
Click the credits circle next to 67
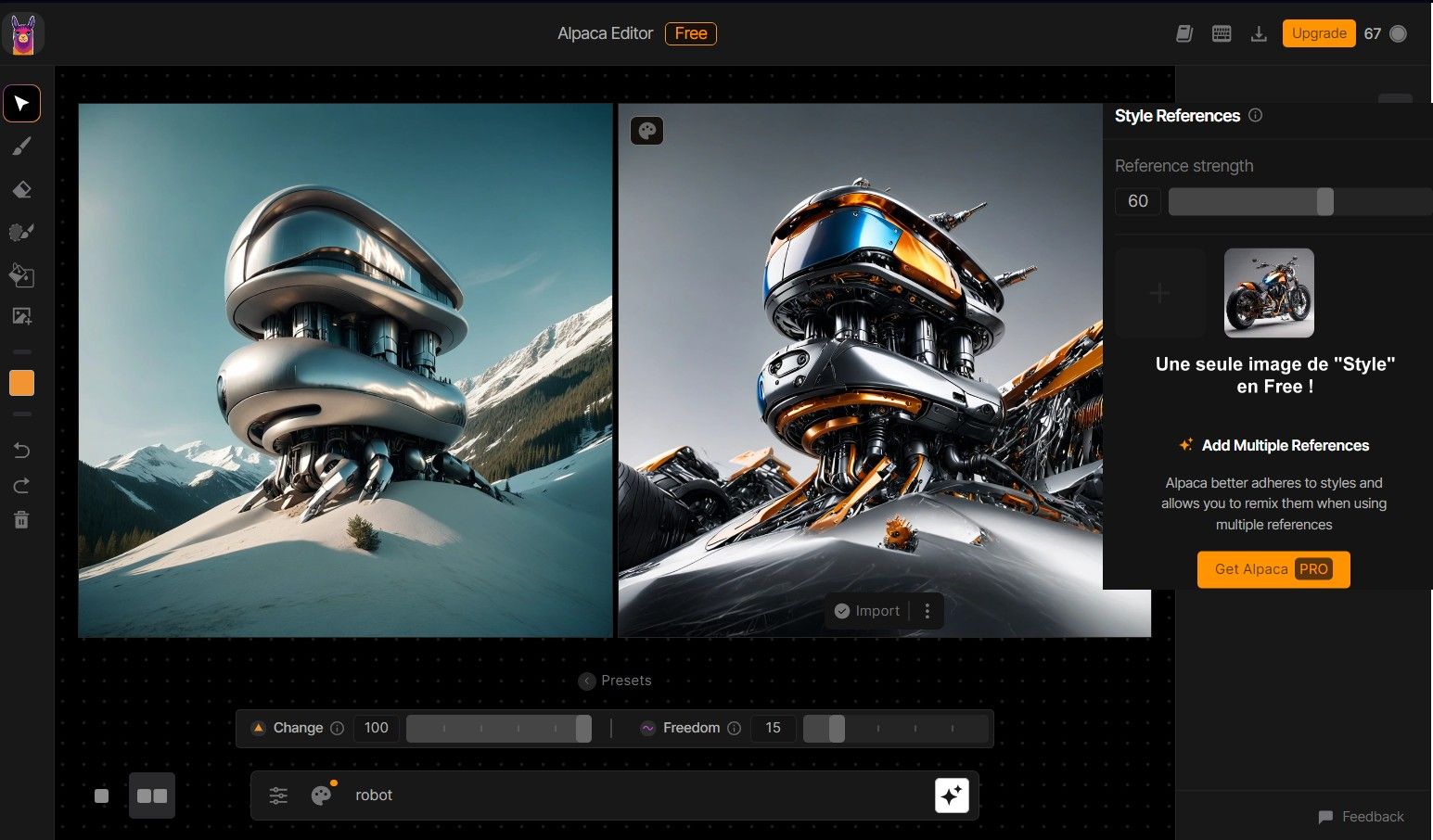1399,33
